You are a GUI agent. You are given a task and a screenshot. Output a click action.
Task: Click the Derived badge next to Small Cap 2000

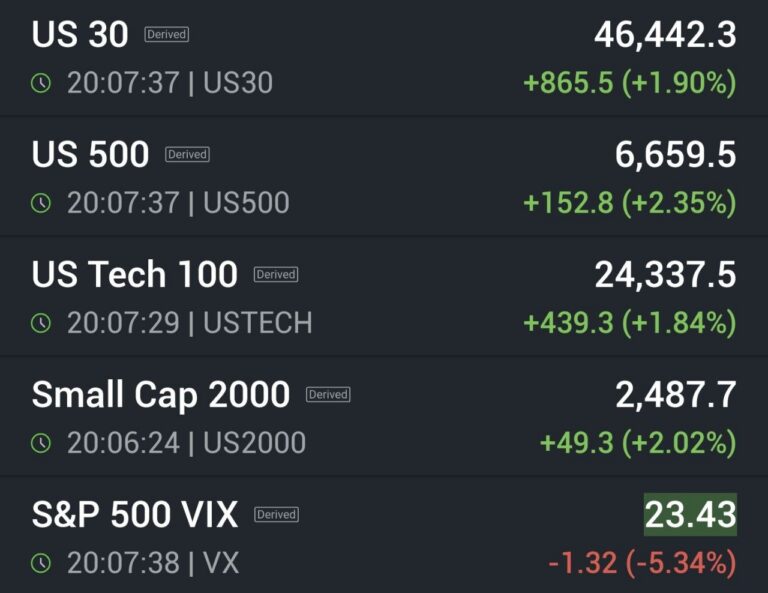click(x=328, y=394)
